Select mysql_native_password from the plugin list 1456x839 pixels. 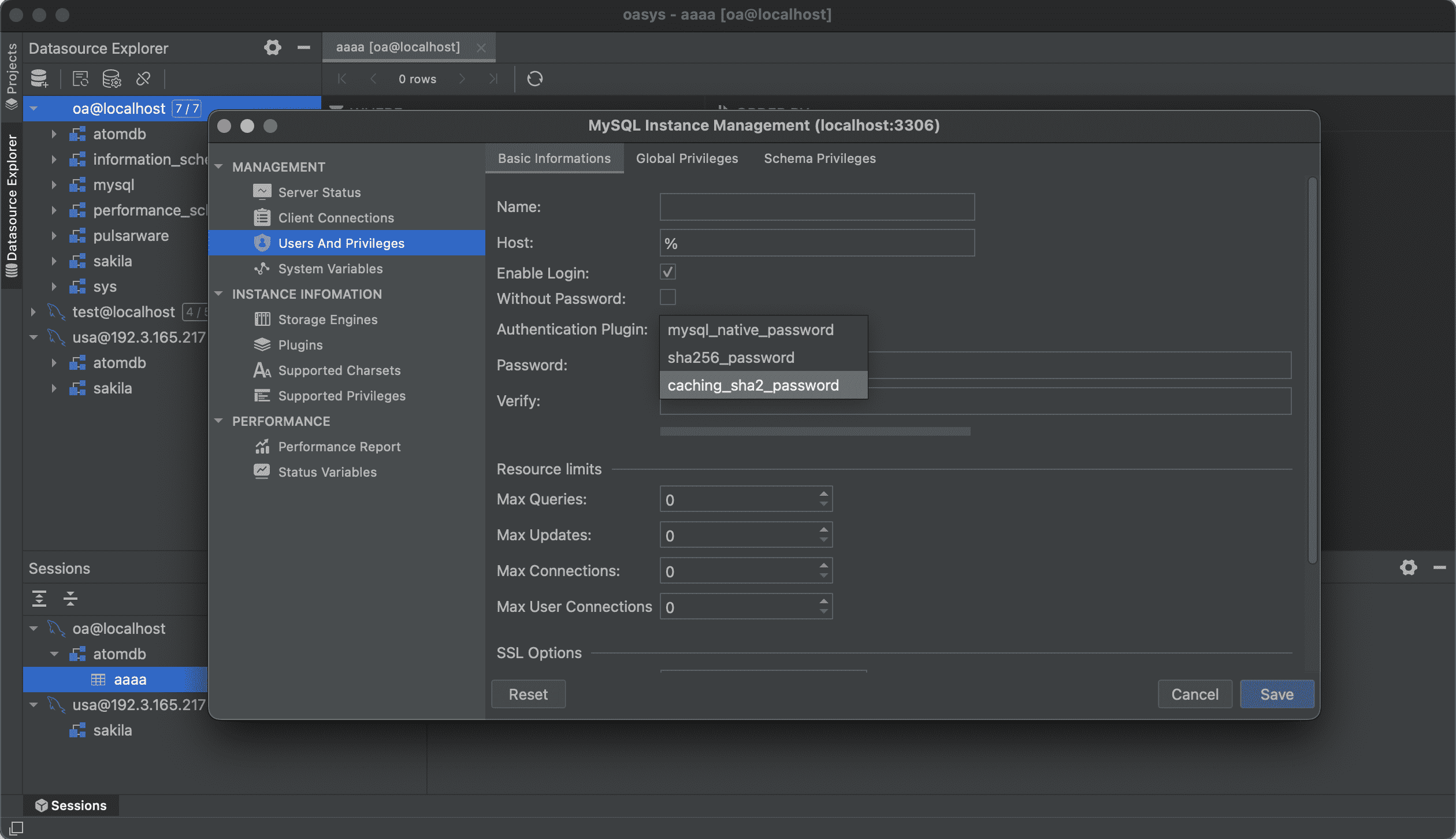763,329
